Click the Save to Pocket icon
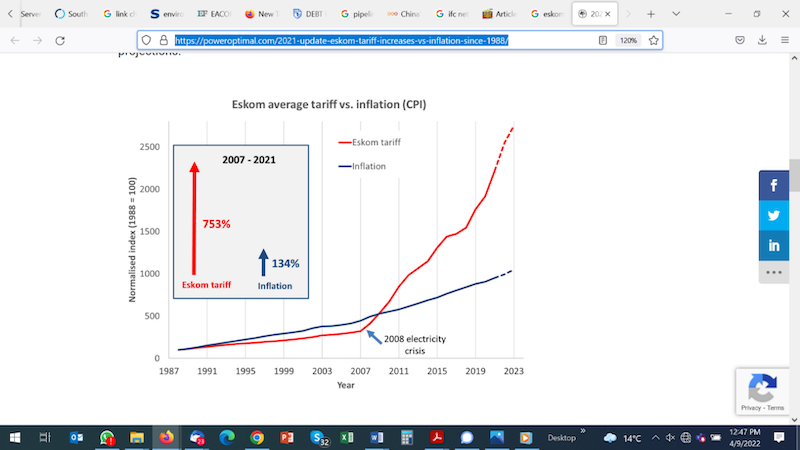Viewport: 800px width, 450px height. [740, 40]
